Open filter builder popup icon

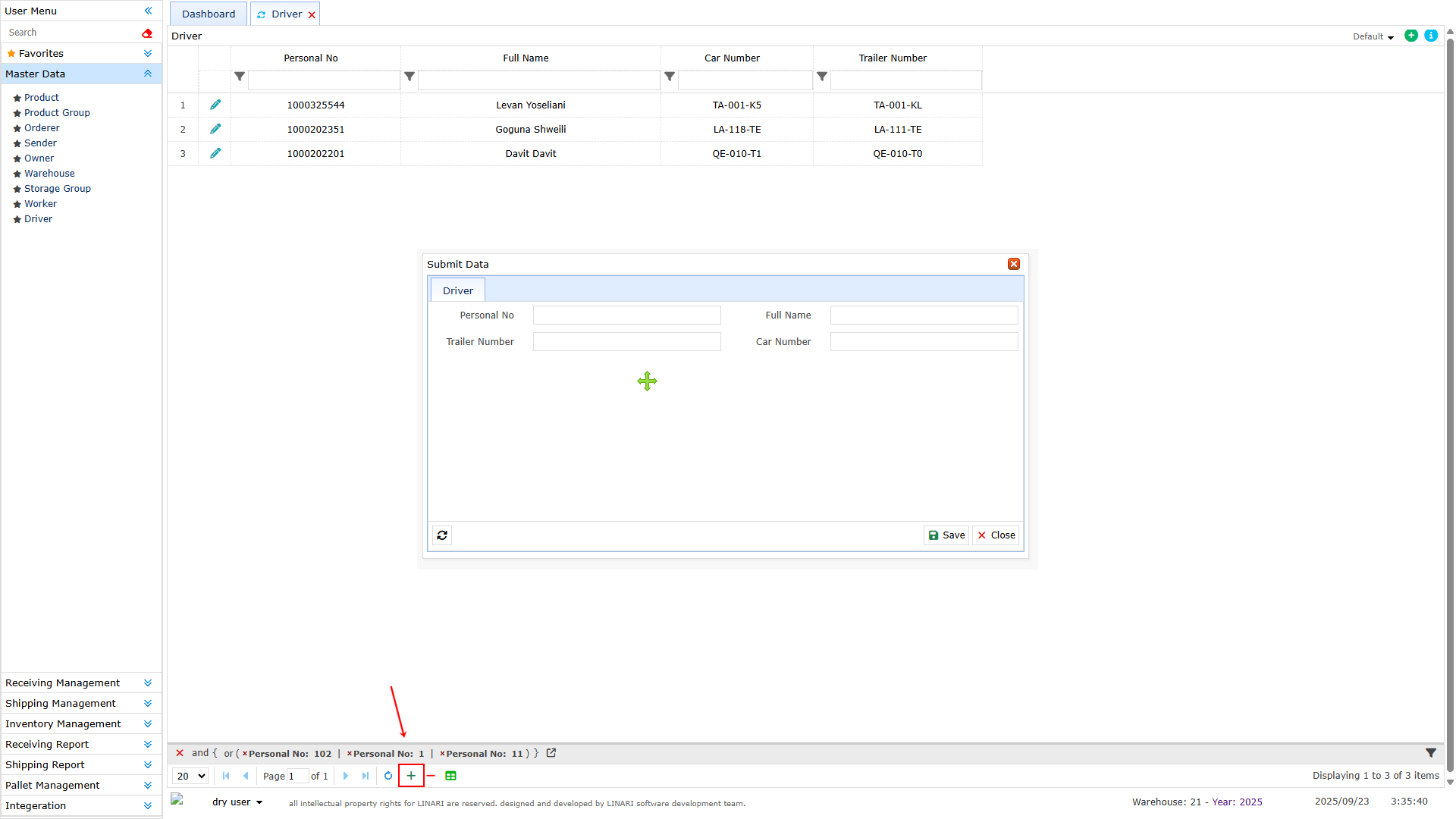[551, 753]
